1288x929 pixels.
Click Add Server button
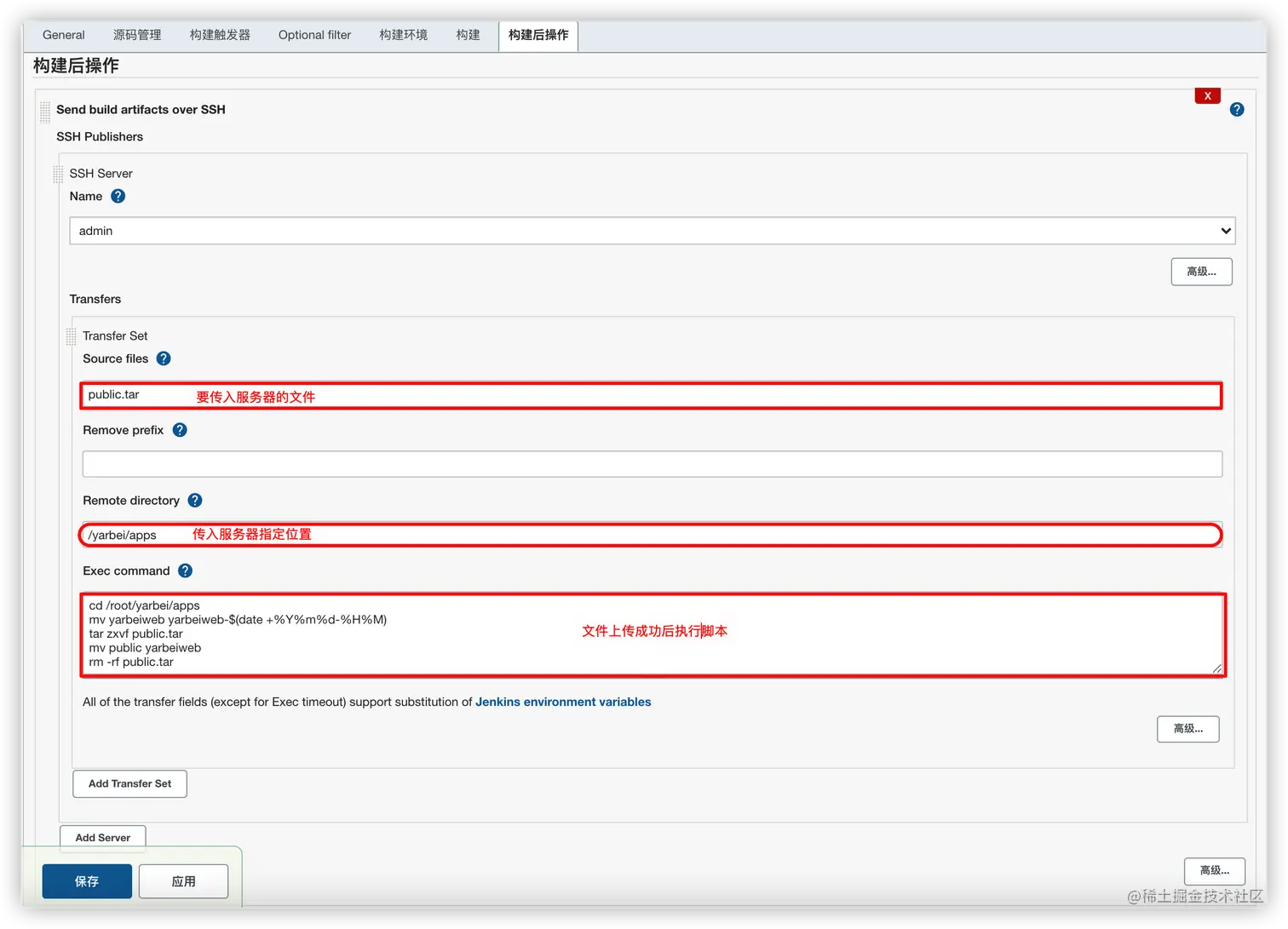[102, 838]
